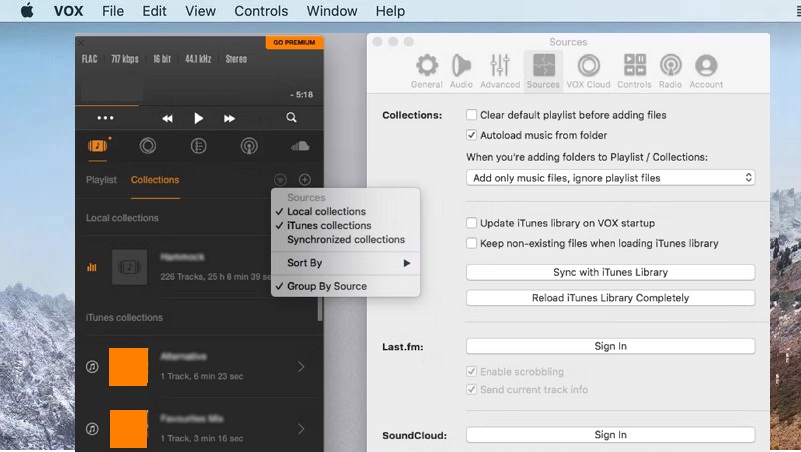
Task: Enable Keep non-existing files when loading iTunes
Action: [472, 244]
